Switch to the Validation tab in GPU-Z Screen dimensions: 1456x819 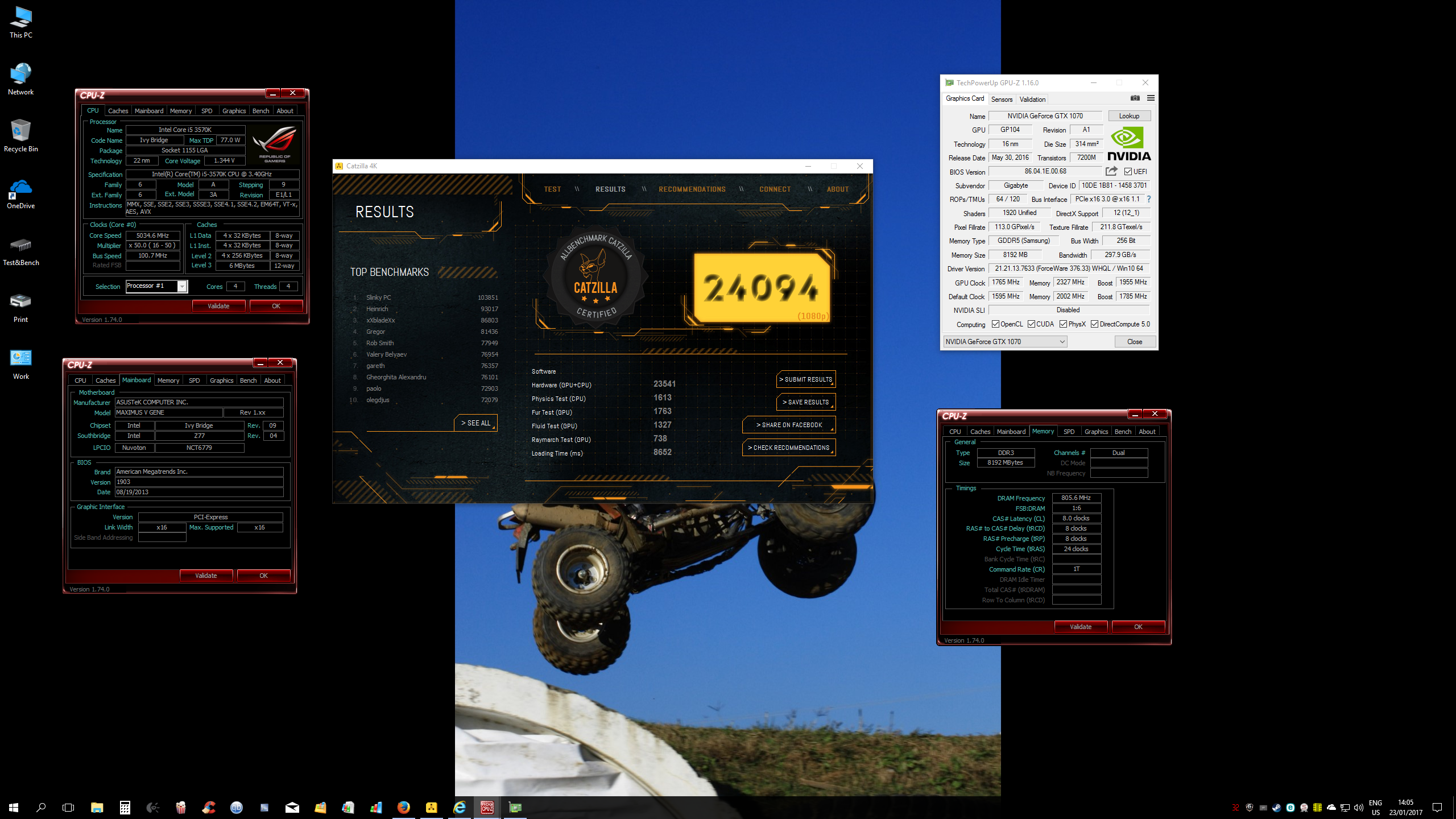(x=1032, y=99)
